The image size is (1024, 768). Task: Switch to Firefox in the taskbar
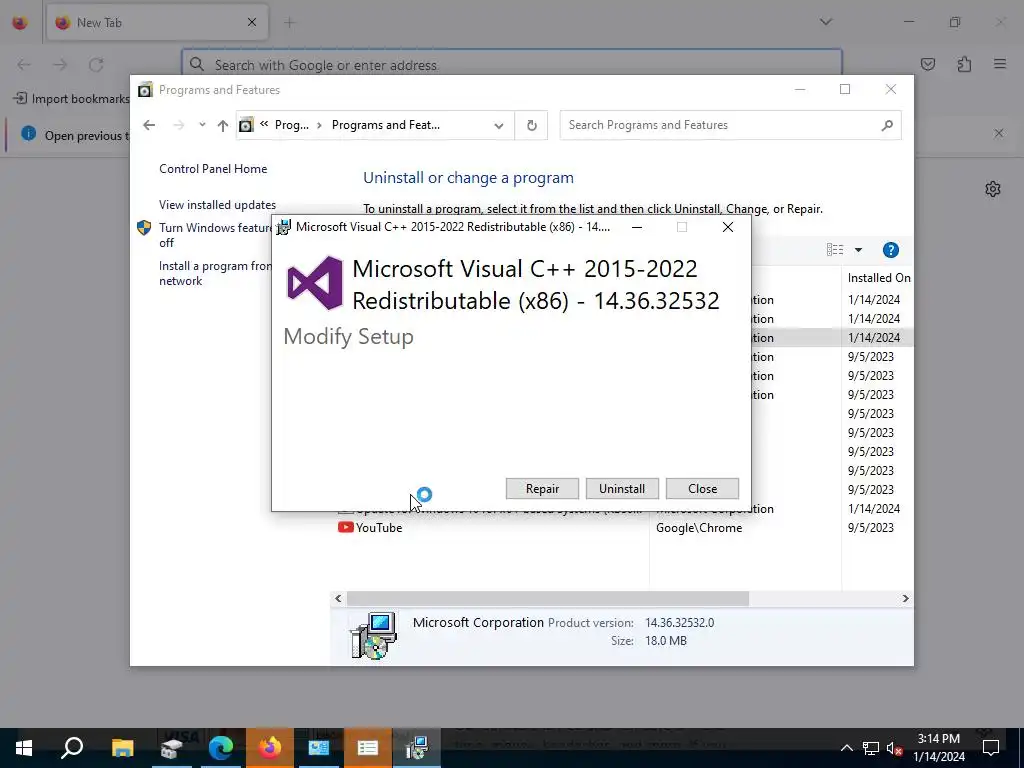pyautogui.click(x=270, y=748)
